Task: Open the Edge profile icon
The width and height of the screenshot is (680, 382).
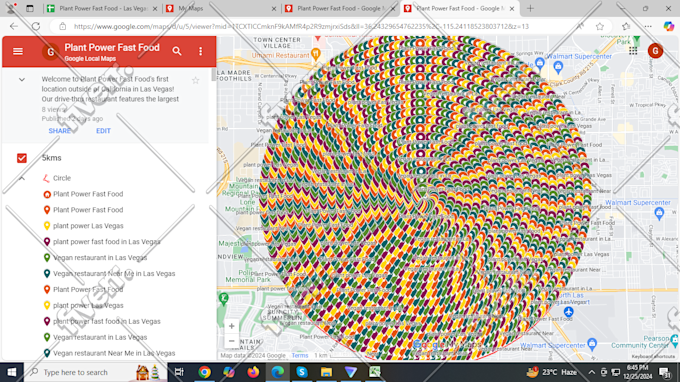Action: (12, 8)
